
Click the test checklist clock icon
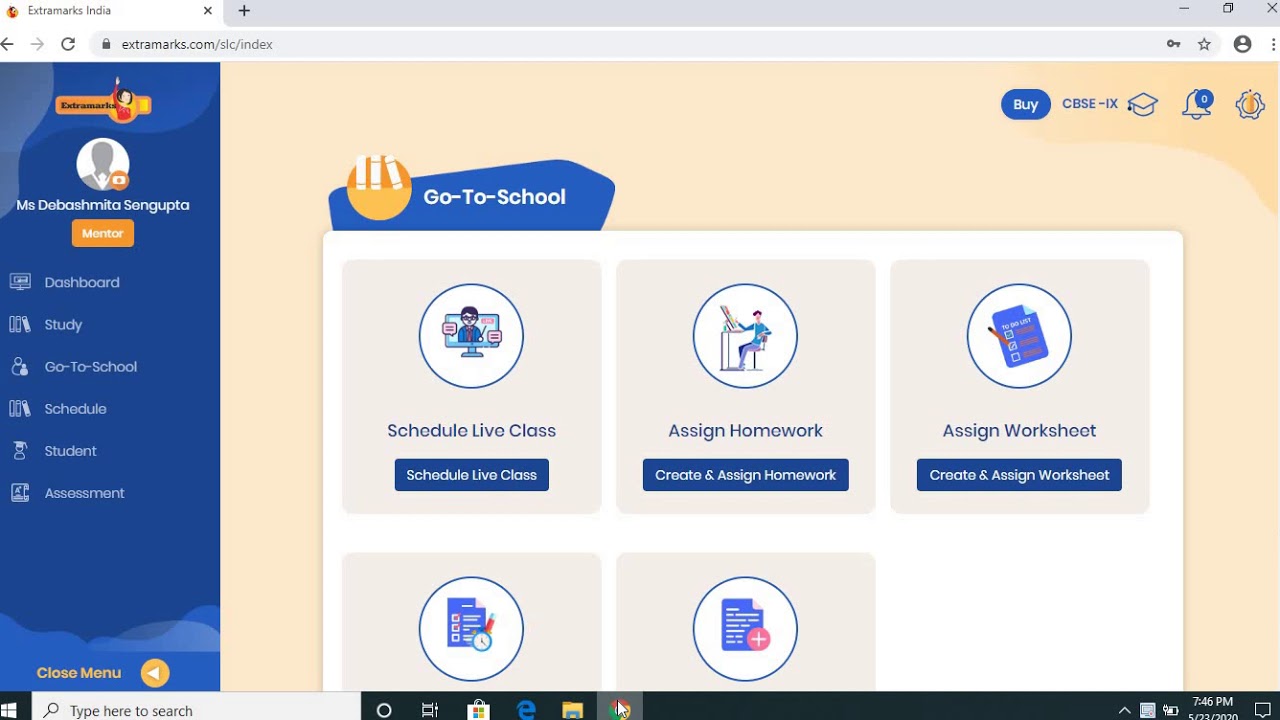(471, 629)
